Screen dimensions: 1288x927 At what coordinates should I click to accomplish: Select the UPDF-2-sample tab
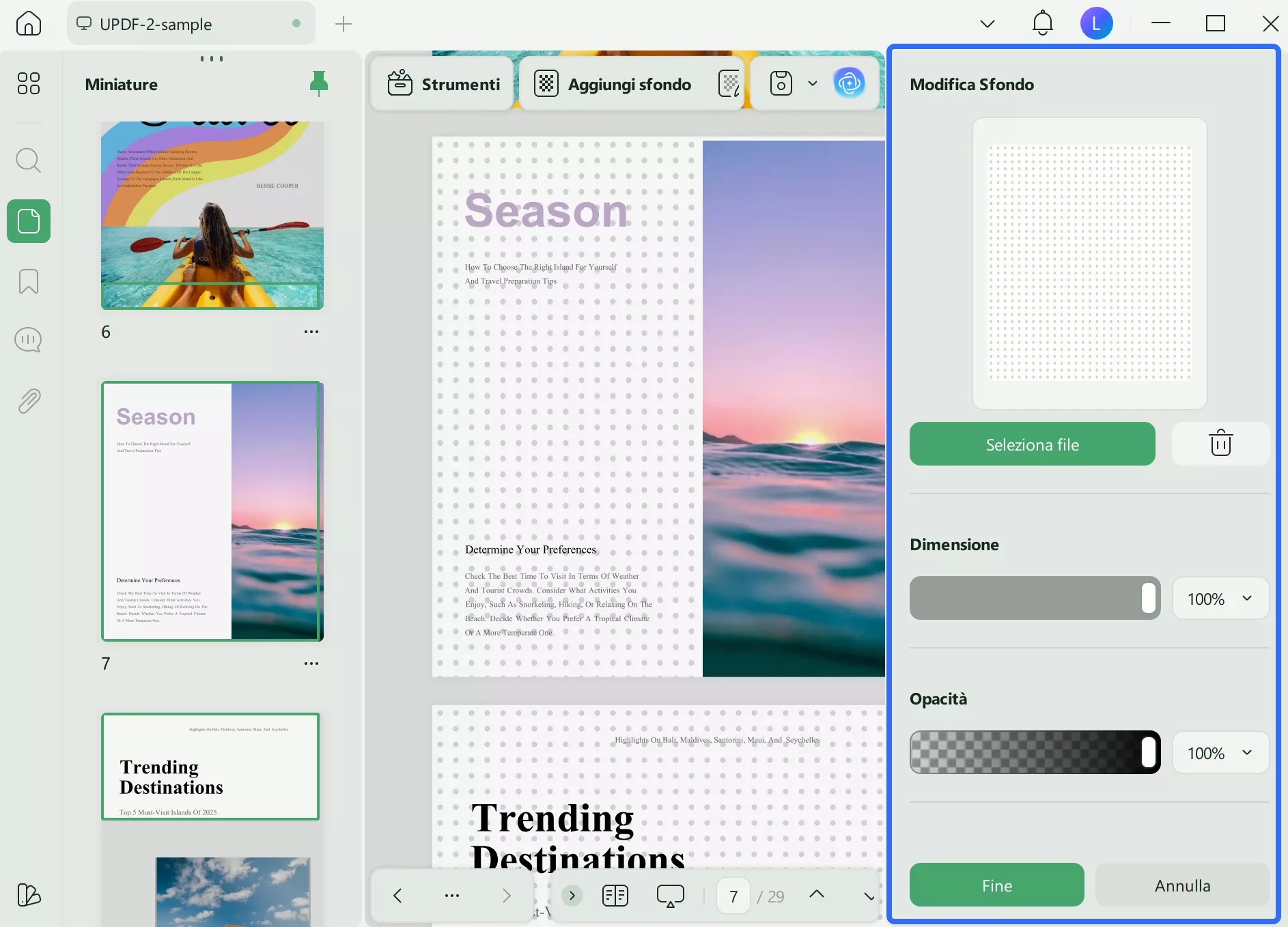(191, 24)
